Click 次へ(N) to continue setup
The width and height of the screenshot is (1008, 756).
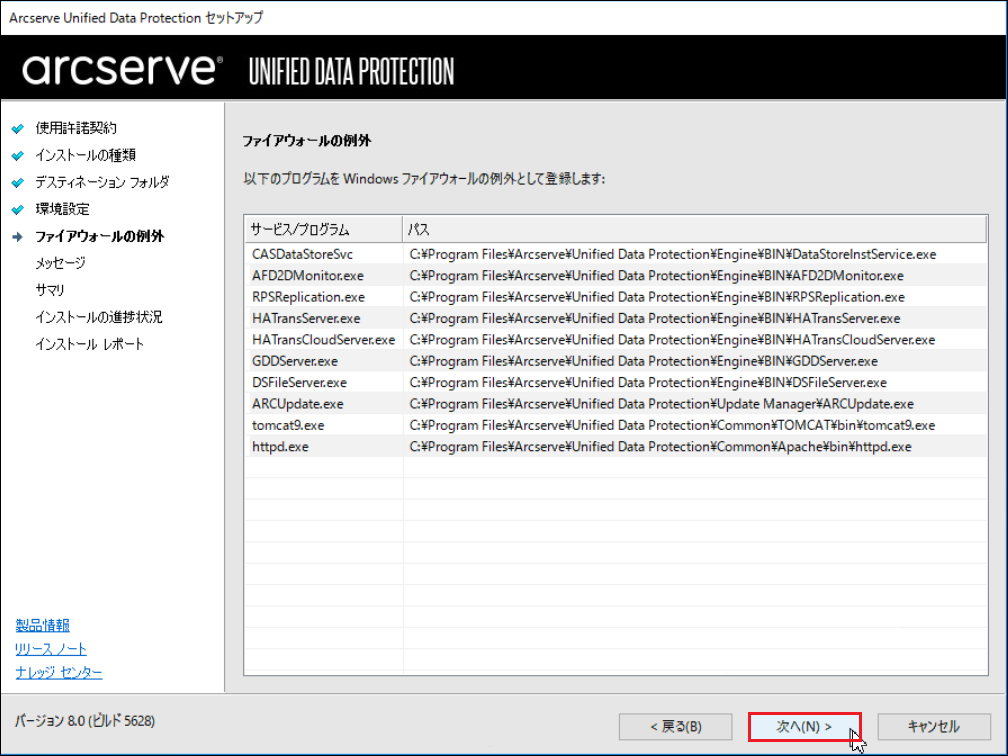click(804, 726)
